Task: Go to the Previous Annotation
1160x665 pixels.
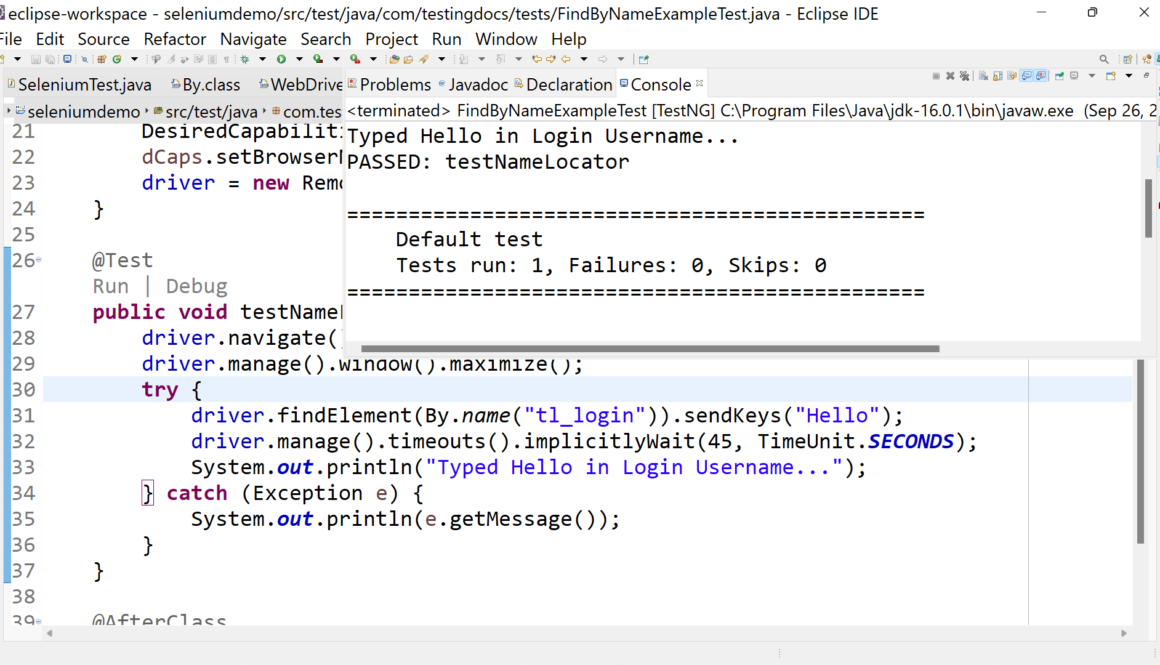Action: pyautogui.click(x=500, y=59)
